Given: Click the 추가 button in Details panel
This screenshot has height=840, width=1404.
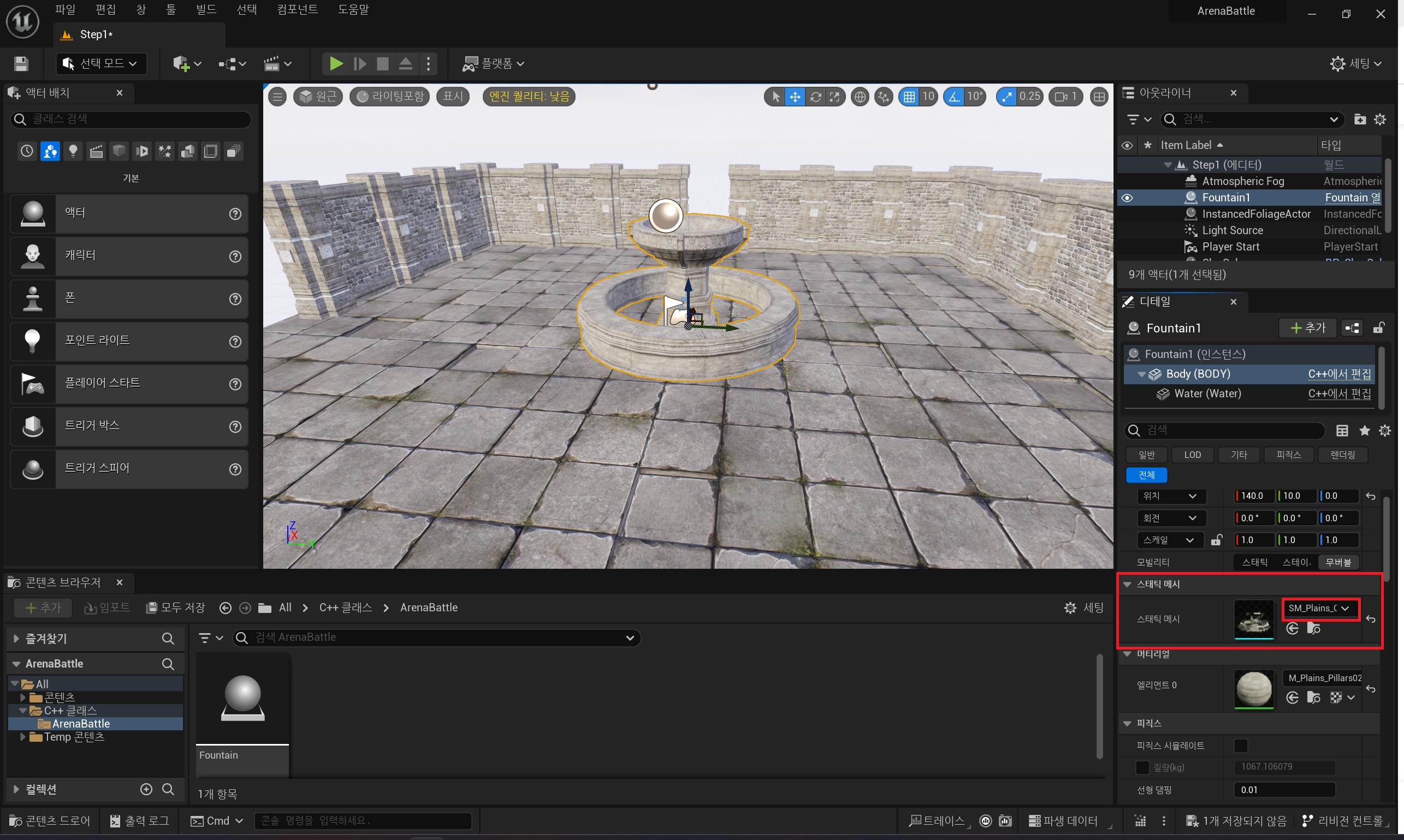Looking at the screenshot, I should (x=1307, y=327).
